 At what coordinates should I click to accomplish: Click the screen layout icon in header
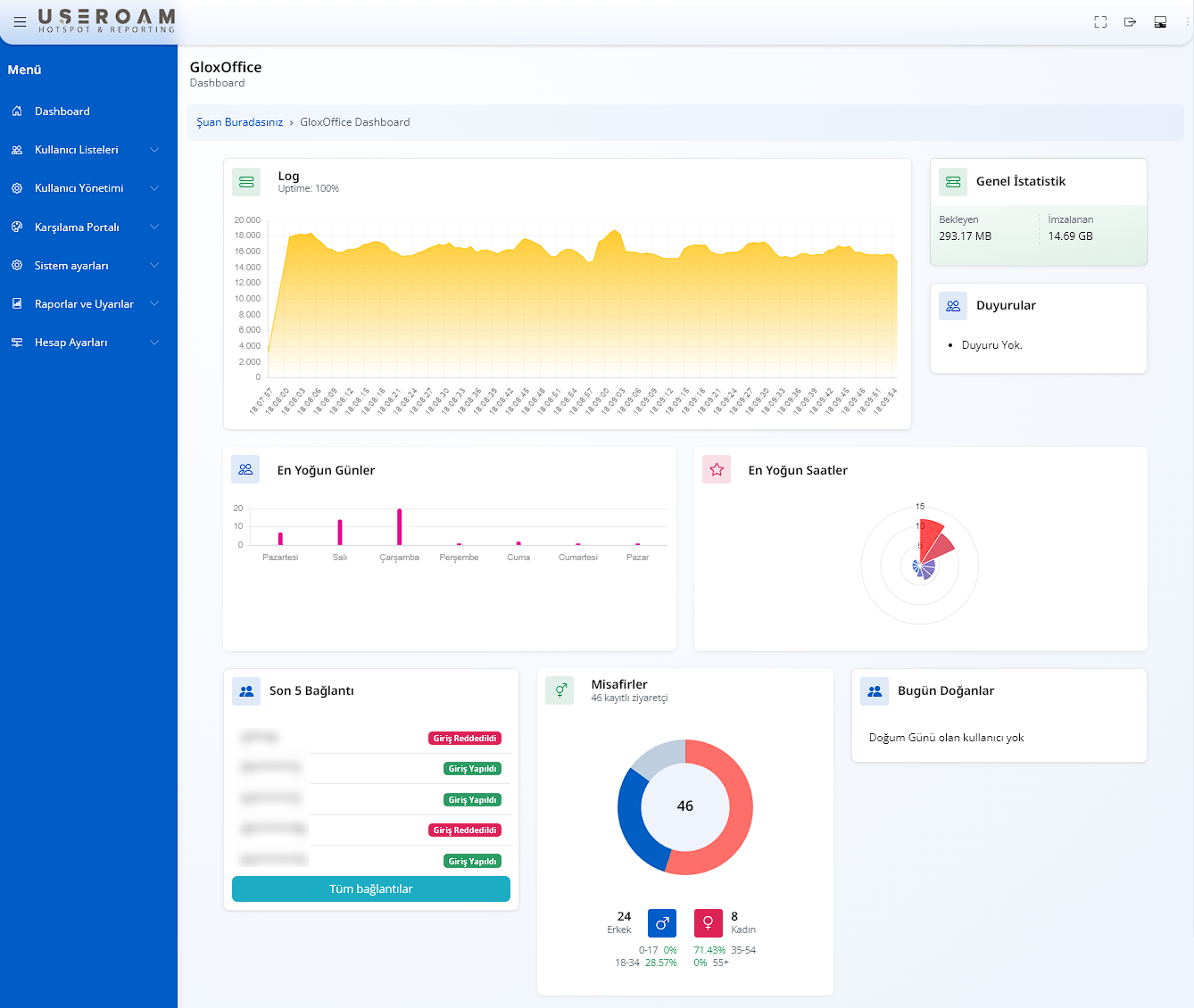pyautogui.click(x=1160, y=22)
